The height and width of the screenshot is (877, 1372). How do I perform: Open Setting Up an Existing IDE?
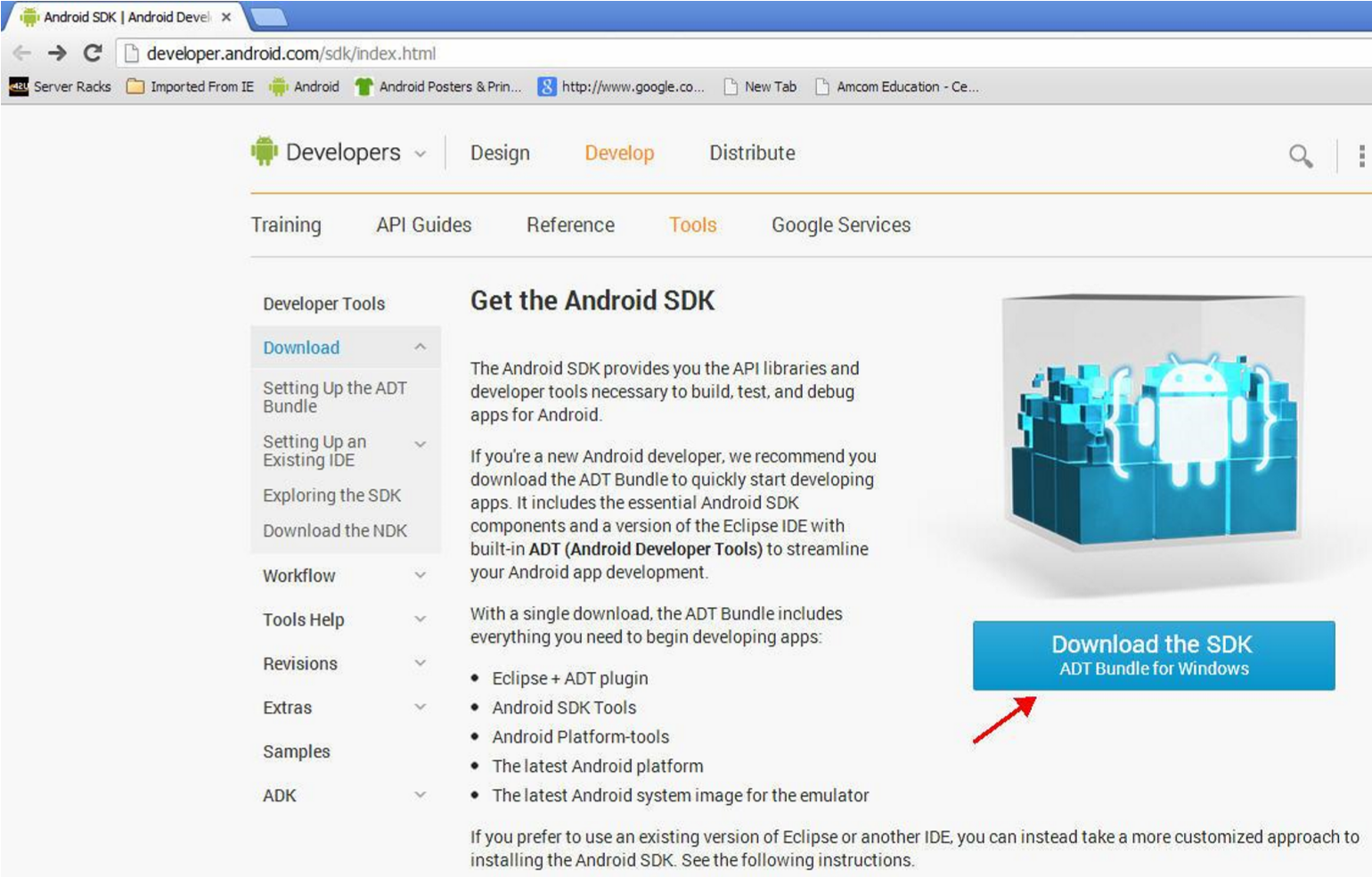(x=314, y=450)
